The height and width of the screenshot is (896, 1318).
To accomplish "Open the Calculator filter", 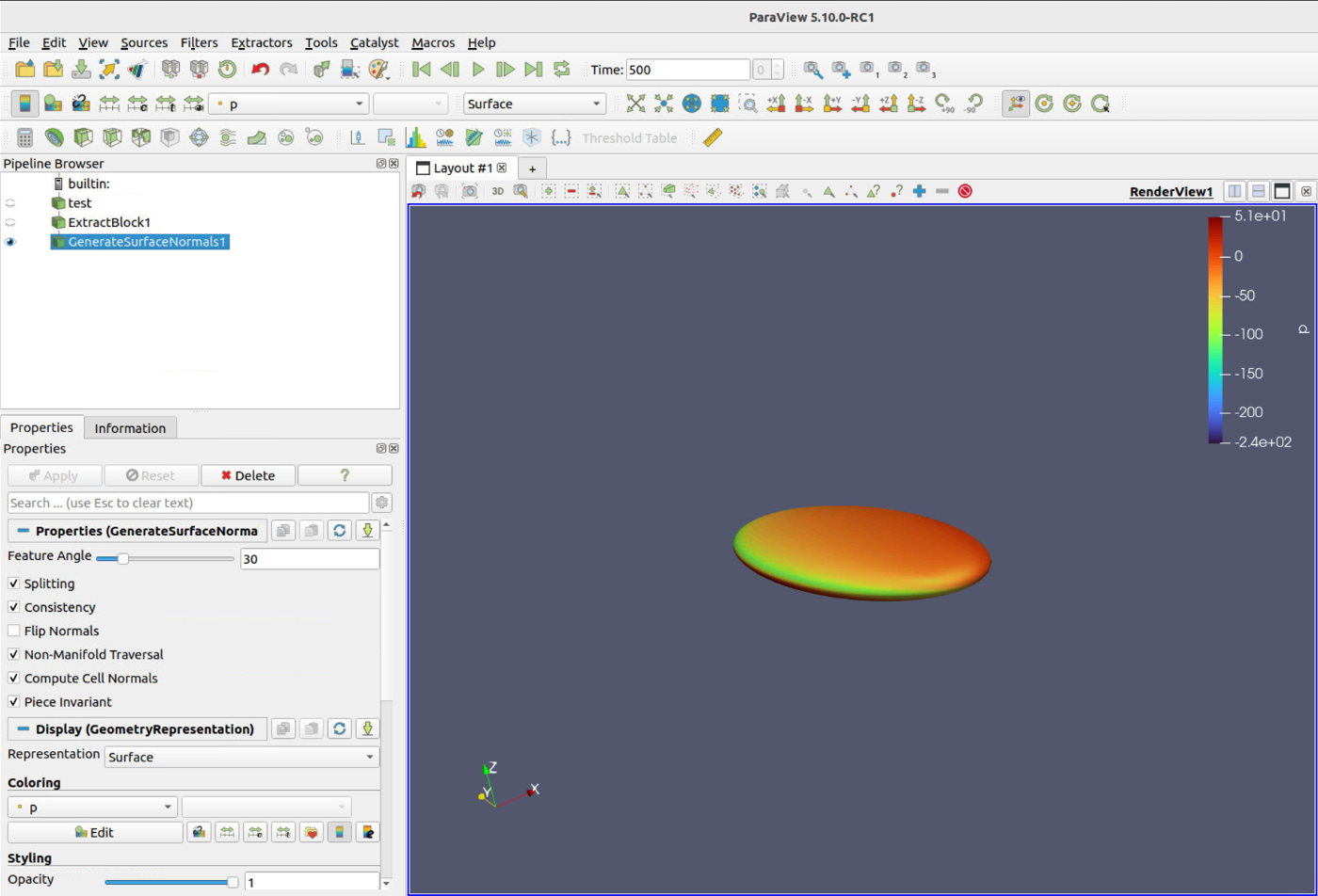I will coord(25,138).
